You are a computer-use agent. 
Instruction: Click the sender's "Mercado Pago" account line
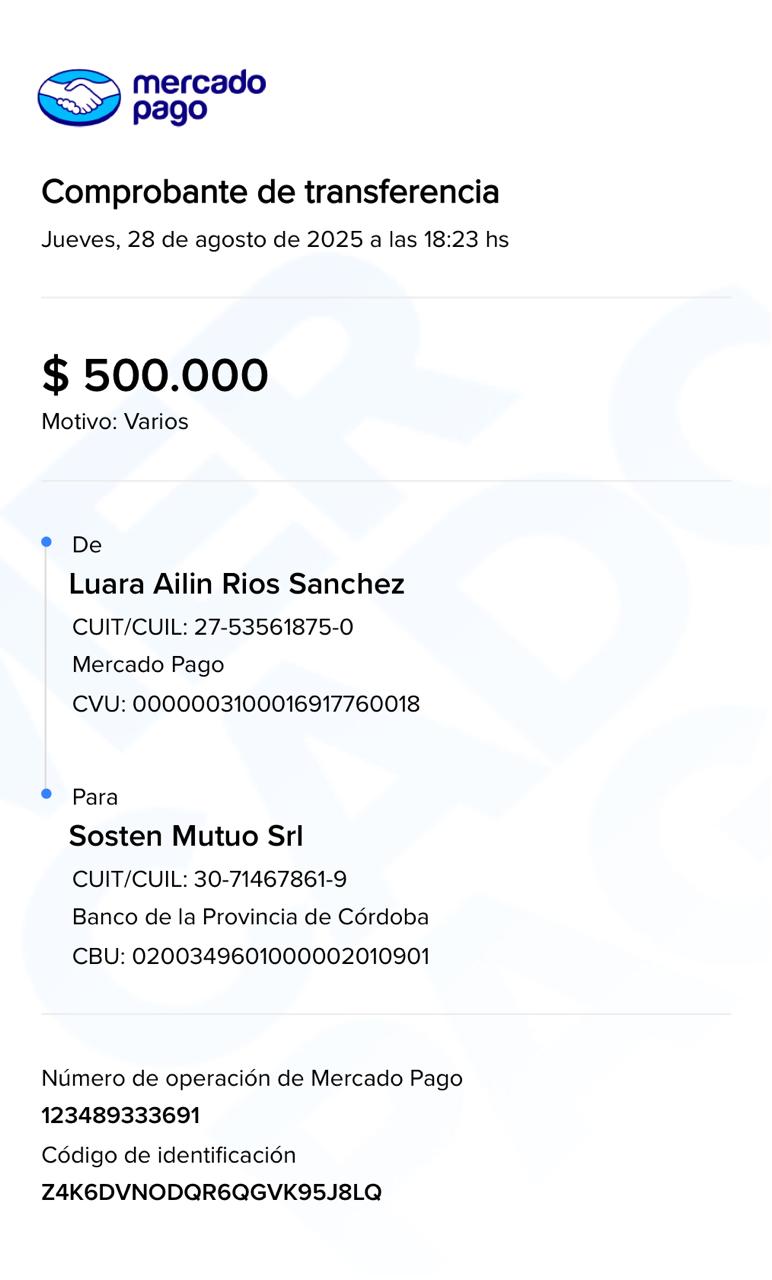[148, 665]
